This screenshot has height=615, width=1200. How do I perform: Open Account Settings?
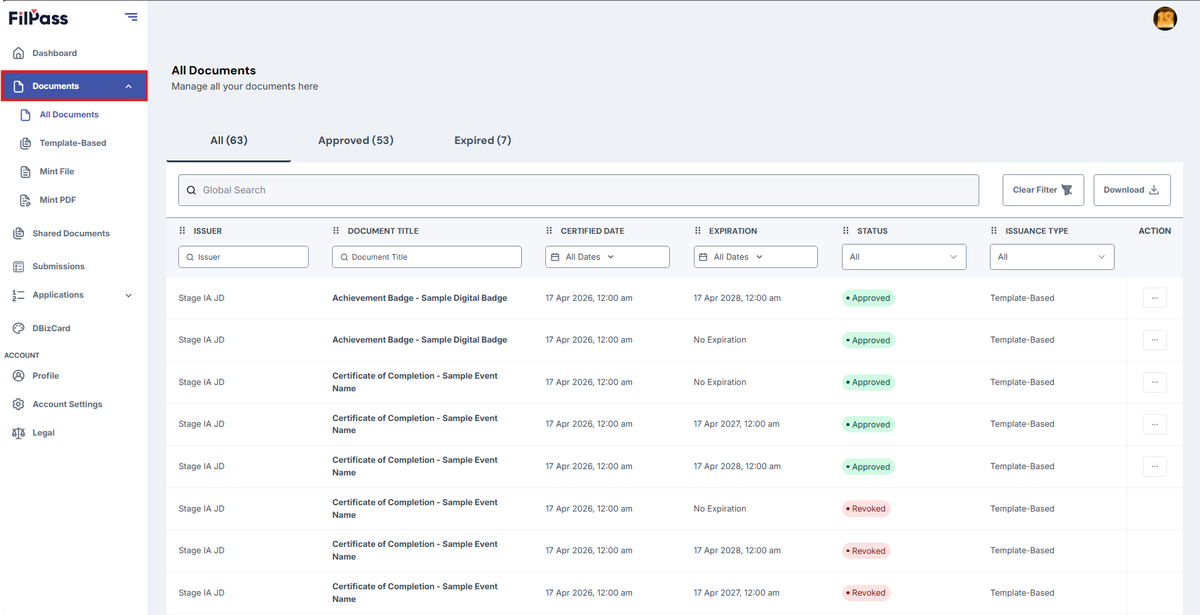tap(67, 405)
